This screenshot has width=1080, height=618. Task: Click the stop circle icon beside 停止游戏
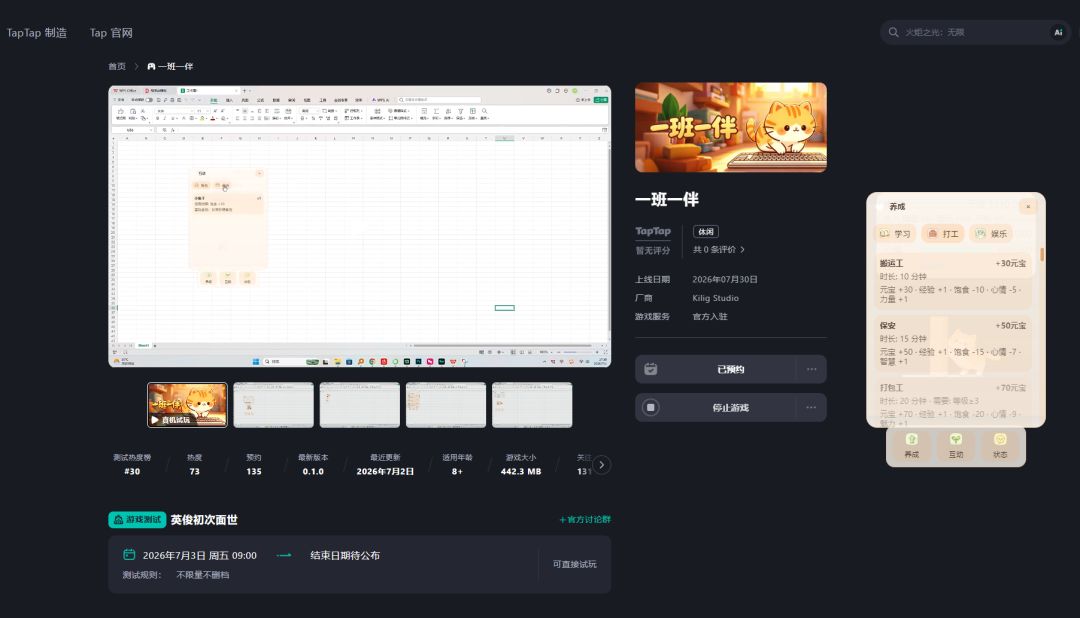click(650, 408)
